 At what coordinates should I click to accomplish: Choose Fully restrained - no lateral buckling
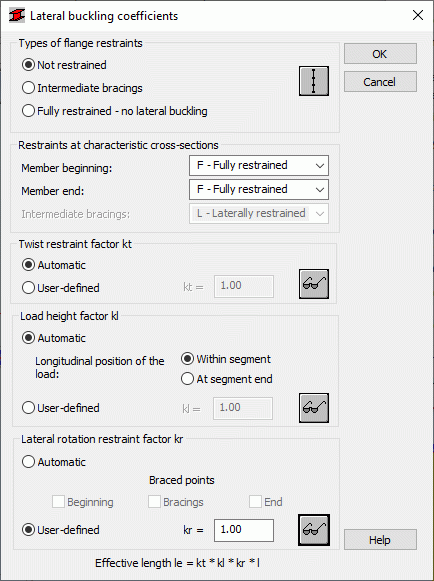115,111
